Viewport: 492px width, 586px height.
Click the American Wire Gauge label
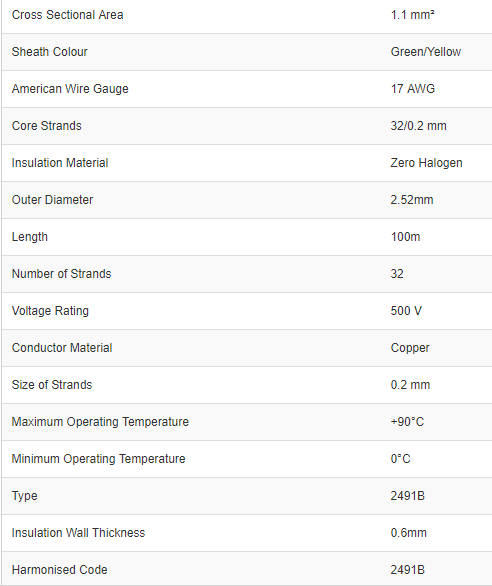coord(70,89)
